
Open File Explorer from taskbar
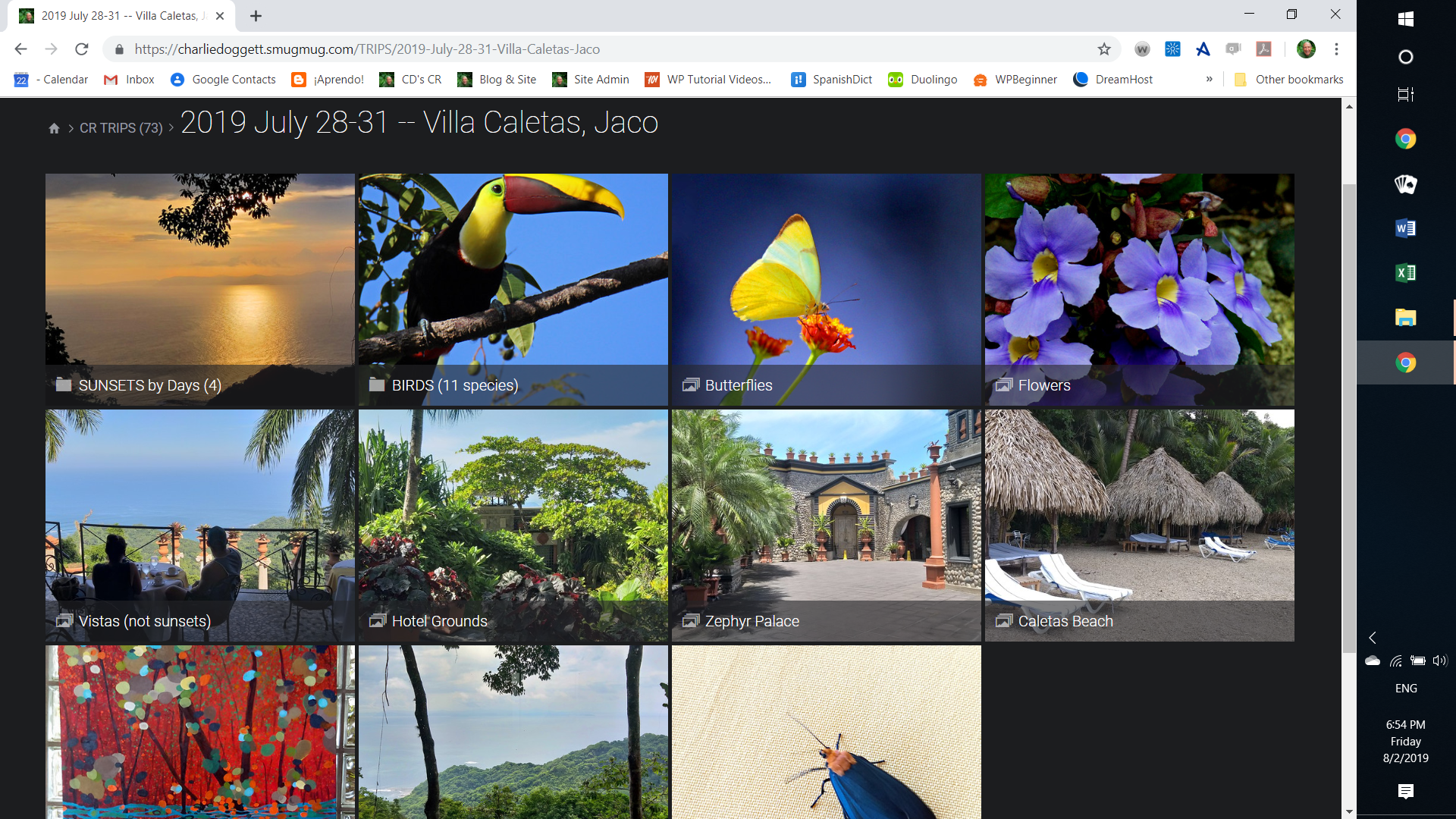click(1405, 318)
